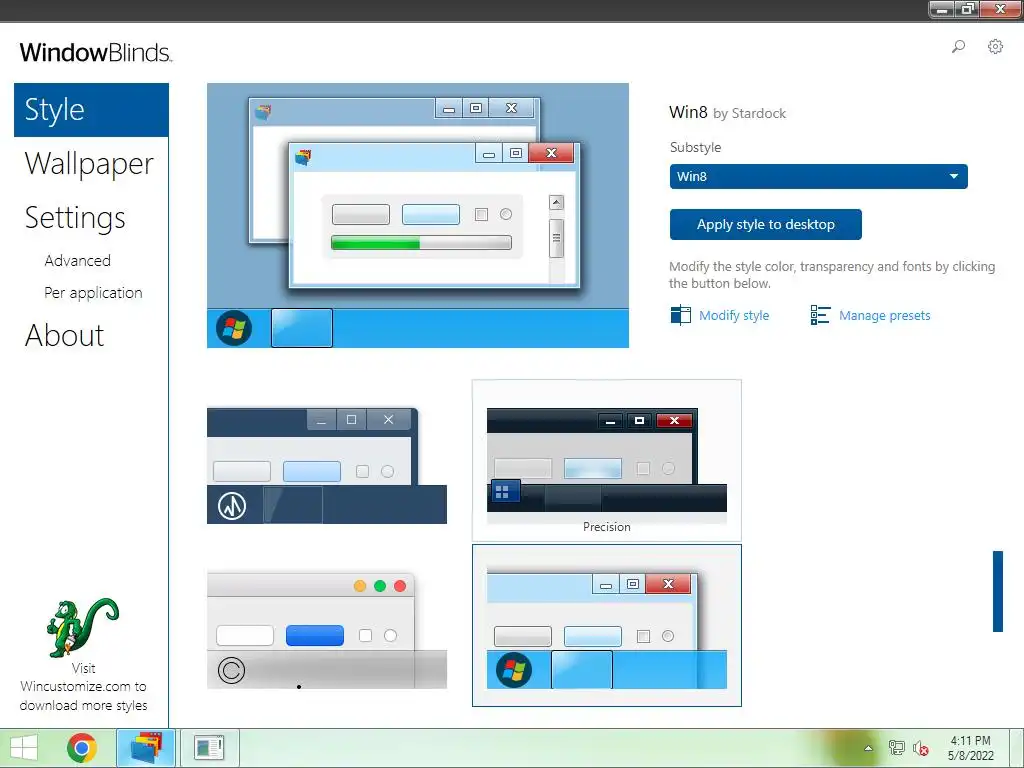This screenshot has width=1024, height=768.
Task: Close the WindowBlinds window
Action: coord(1000,9)
